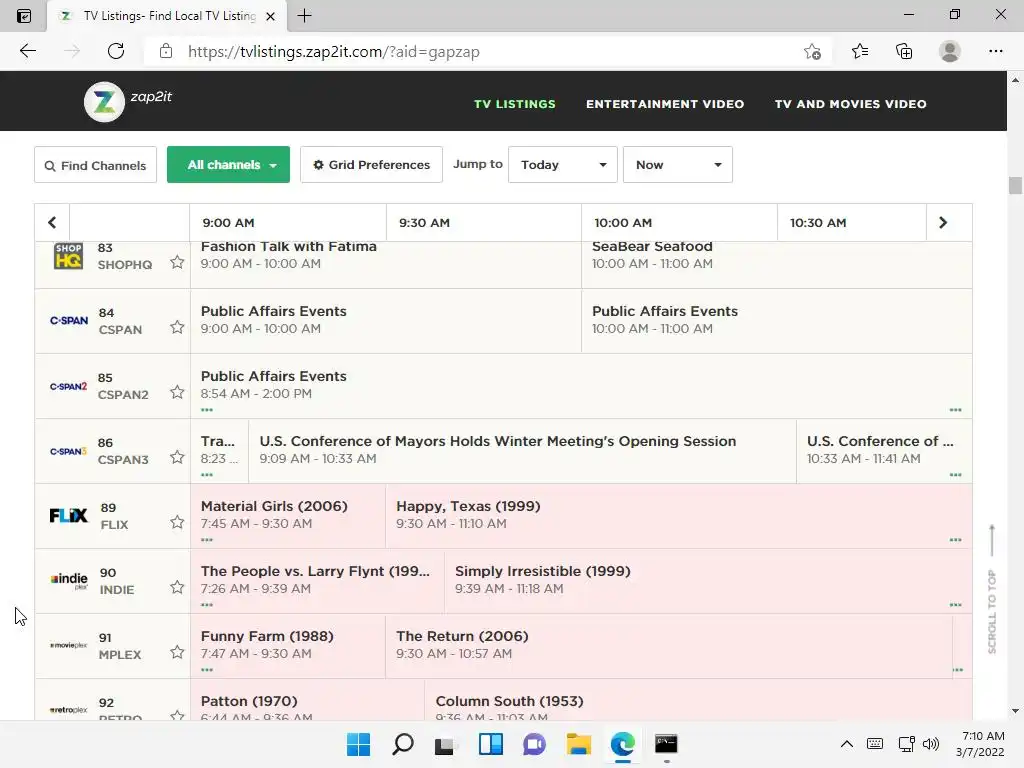
Task: Open Funny Farm (1988) listing
Action: (x=288, y=646)
